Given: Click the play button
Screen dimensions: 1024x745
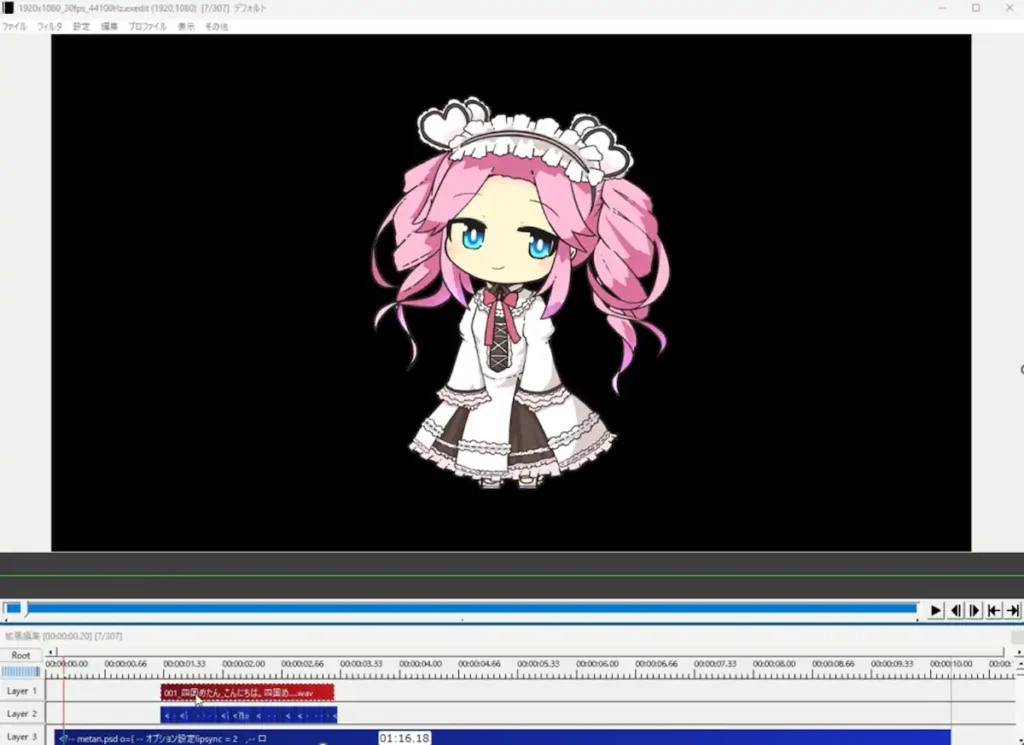Looking at the screenshot, I should pos(936,610).
